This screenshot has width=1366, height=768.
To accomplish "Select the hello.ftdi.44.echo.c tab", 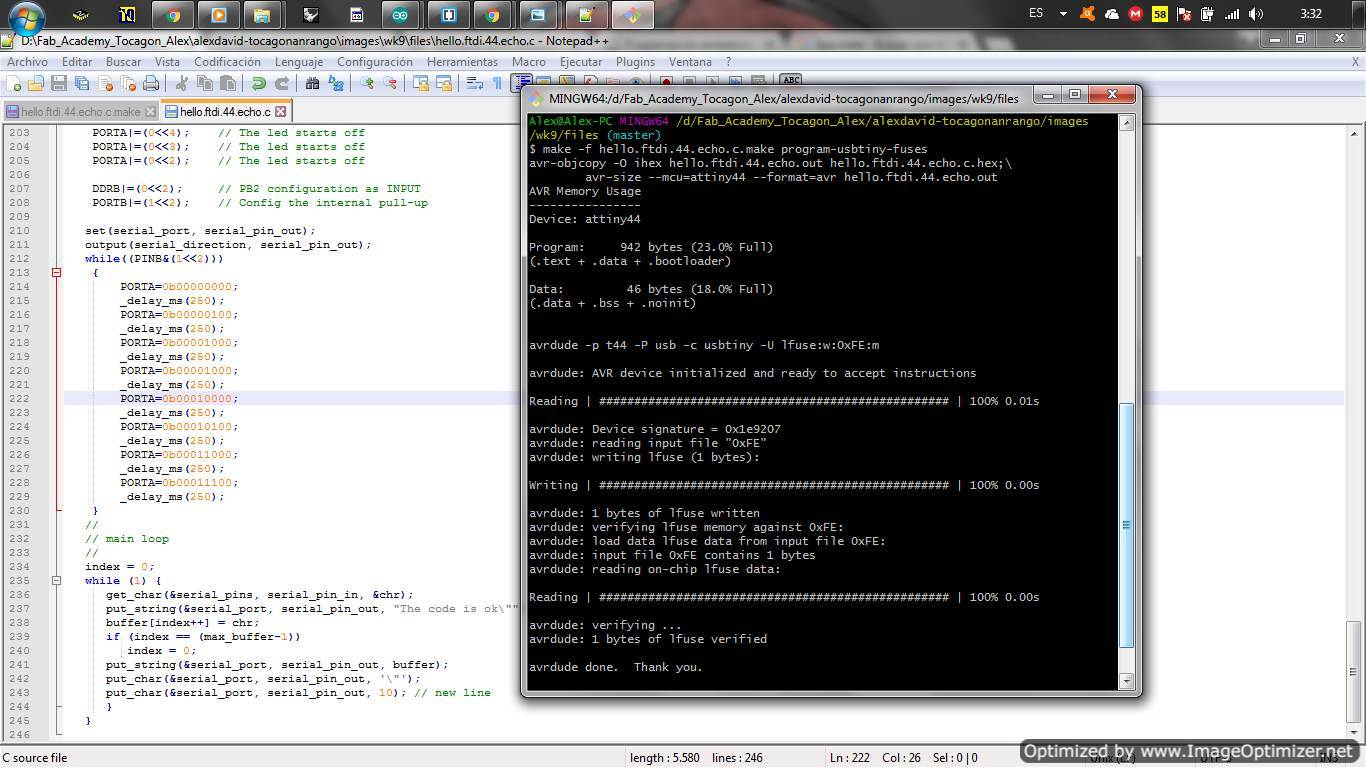I will (225, 112).
